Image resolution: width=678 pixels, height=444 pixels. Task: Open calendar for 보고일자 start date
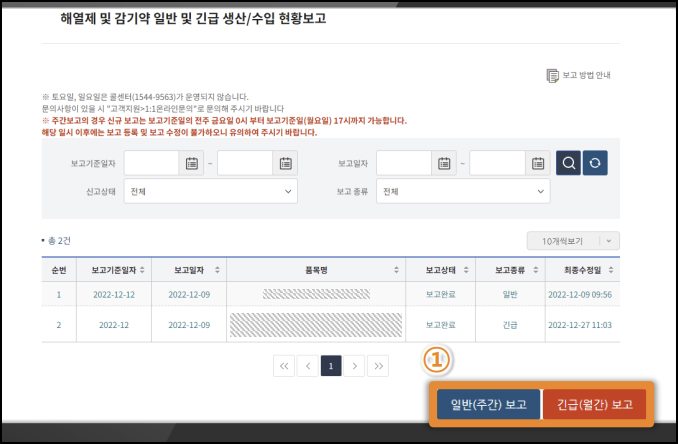coord(444,163)
